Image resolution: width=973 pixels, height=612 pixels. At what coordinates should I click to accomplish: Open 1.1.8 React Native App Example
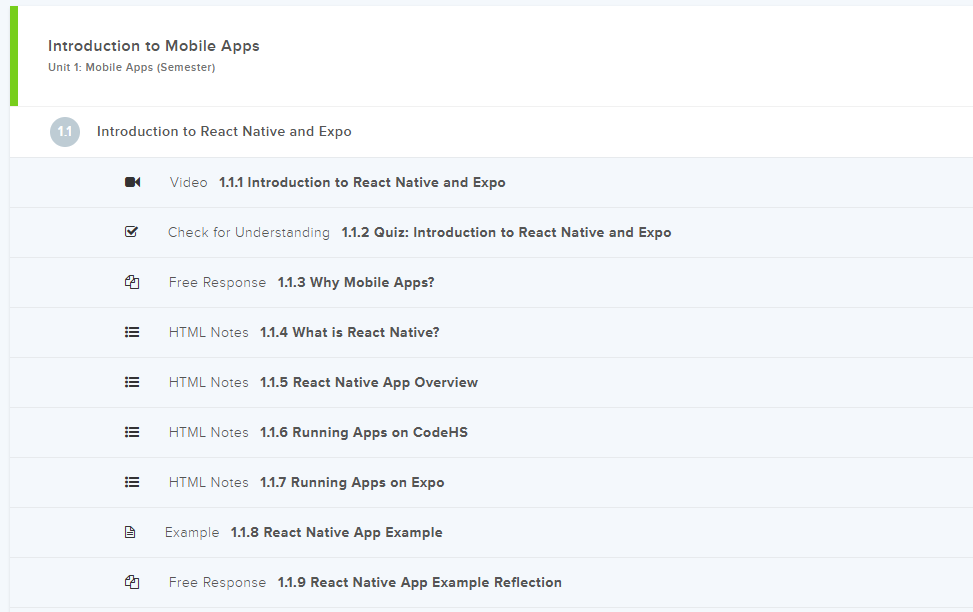(336, 533)
